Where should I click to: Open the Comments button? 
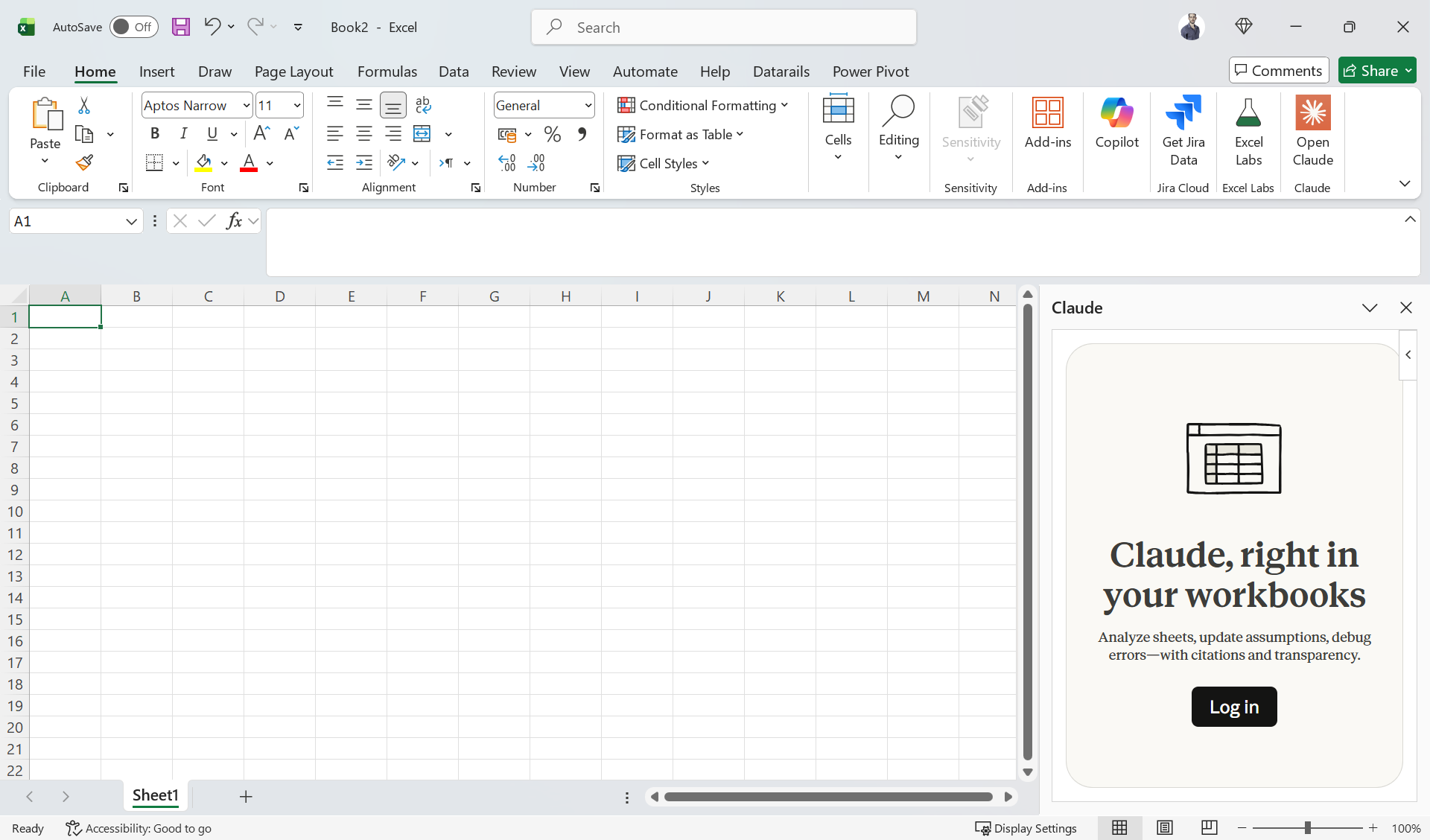1278,71
